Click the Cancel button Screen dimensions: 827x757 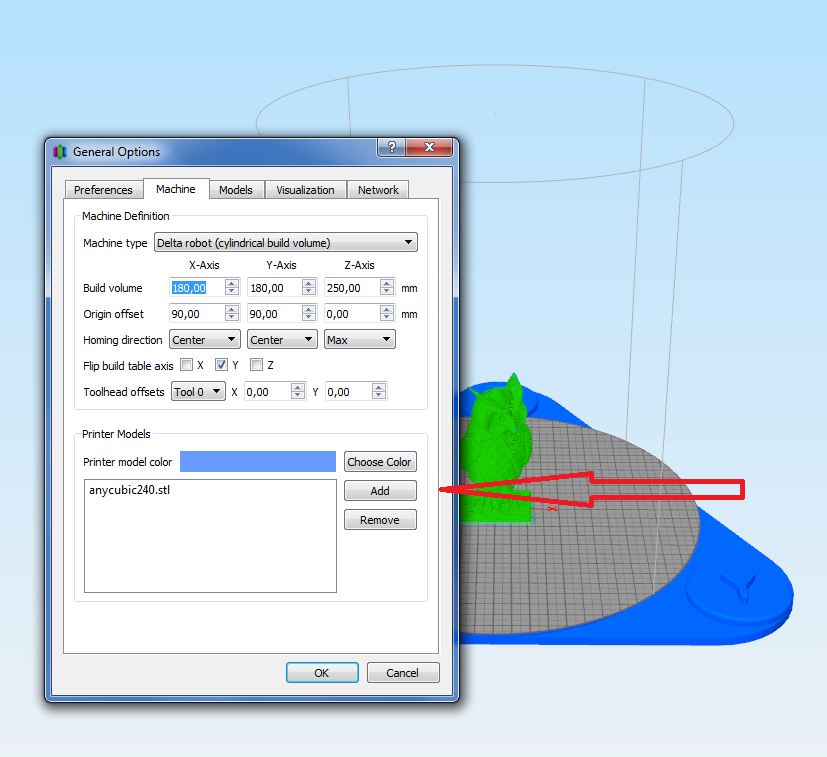(403, 673)
